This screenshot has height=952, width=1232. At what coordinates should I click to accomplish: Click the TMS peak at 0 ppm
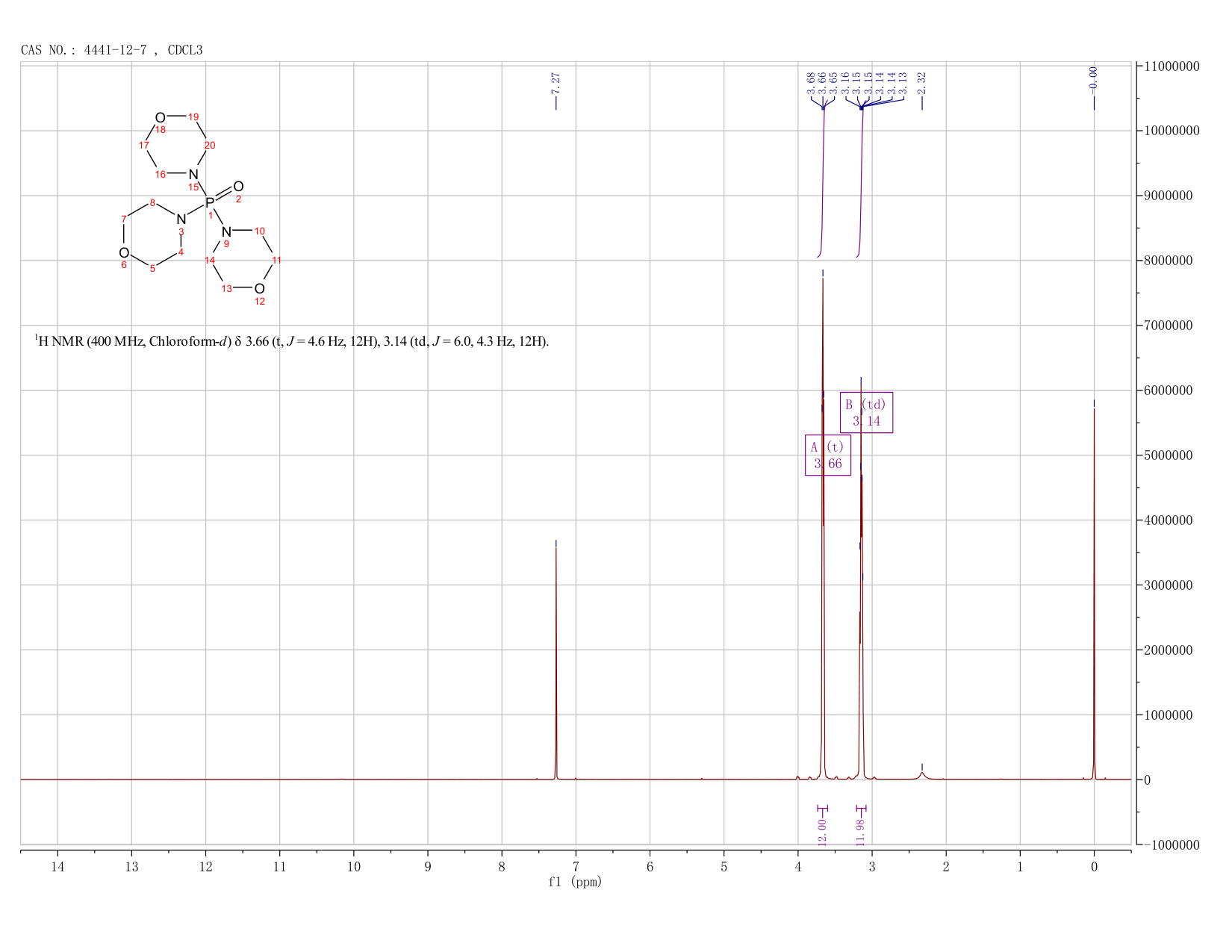pos(1094,594)
